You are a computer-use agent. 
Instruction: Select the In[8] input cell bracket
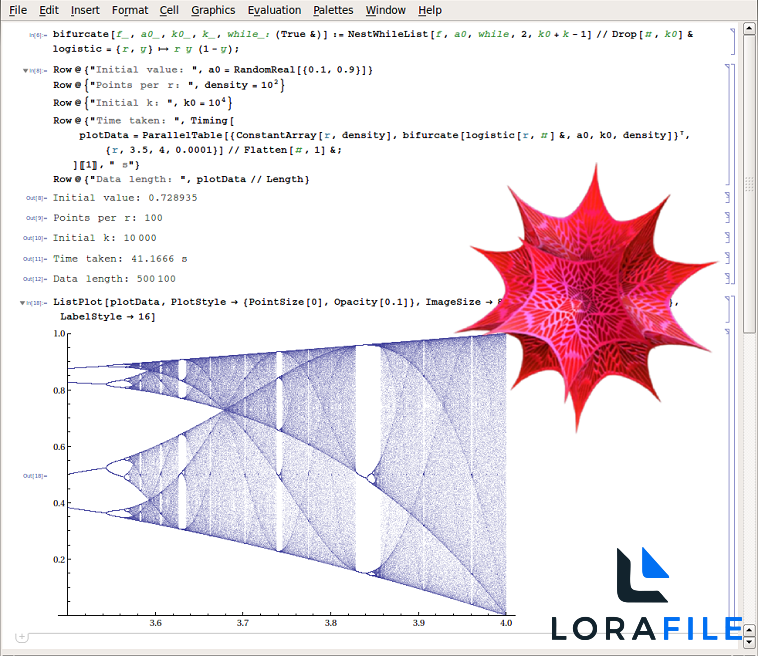click(x=728, y=124)
